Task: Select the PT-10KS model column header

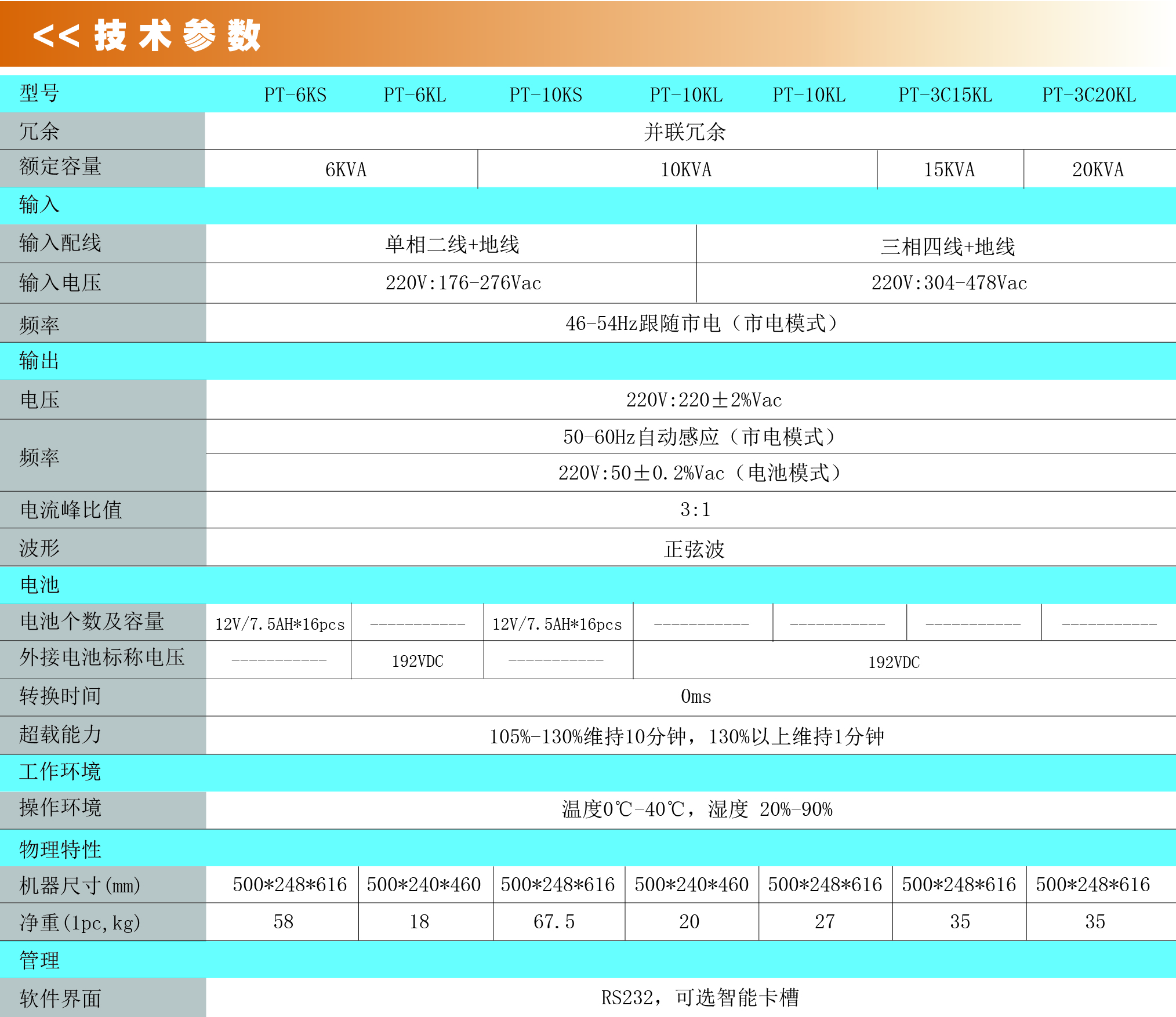Action: click(x=546, y=95)
